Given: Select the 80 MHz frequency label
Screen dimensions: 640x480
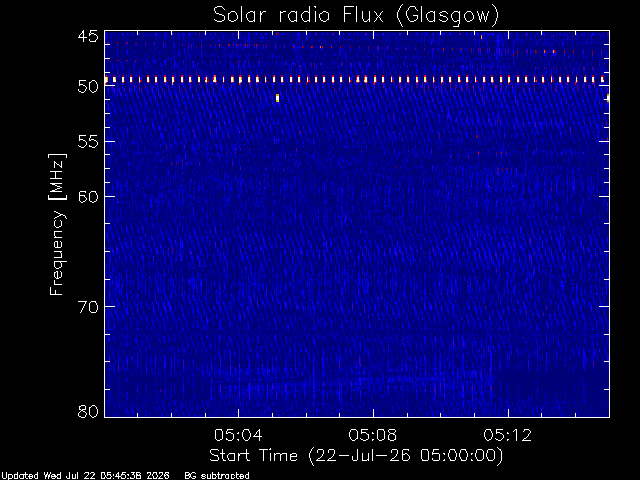Looking at the screenshot, I should pos(88,411).
